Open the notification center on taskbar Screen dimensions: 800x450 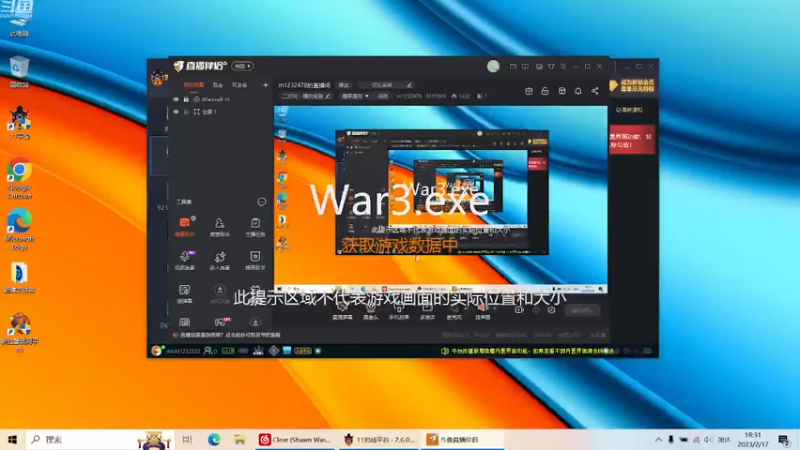point(784,439)
